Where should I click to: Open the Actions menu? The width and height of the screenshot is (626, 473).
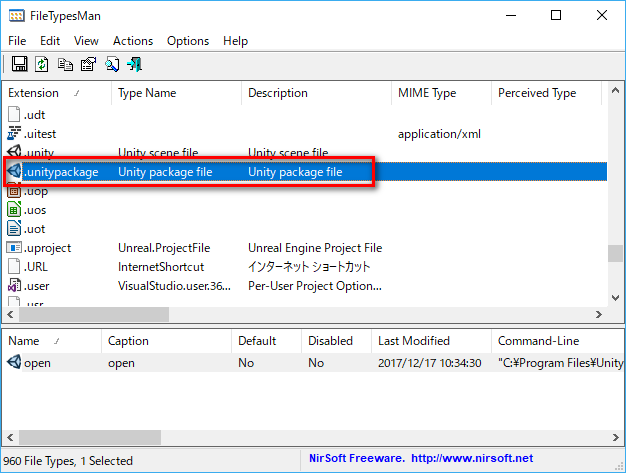coord(133,41)
